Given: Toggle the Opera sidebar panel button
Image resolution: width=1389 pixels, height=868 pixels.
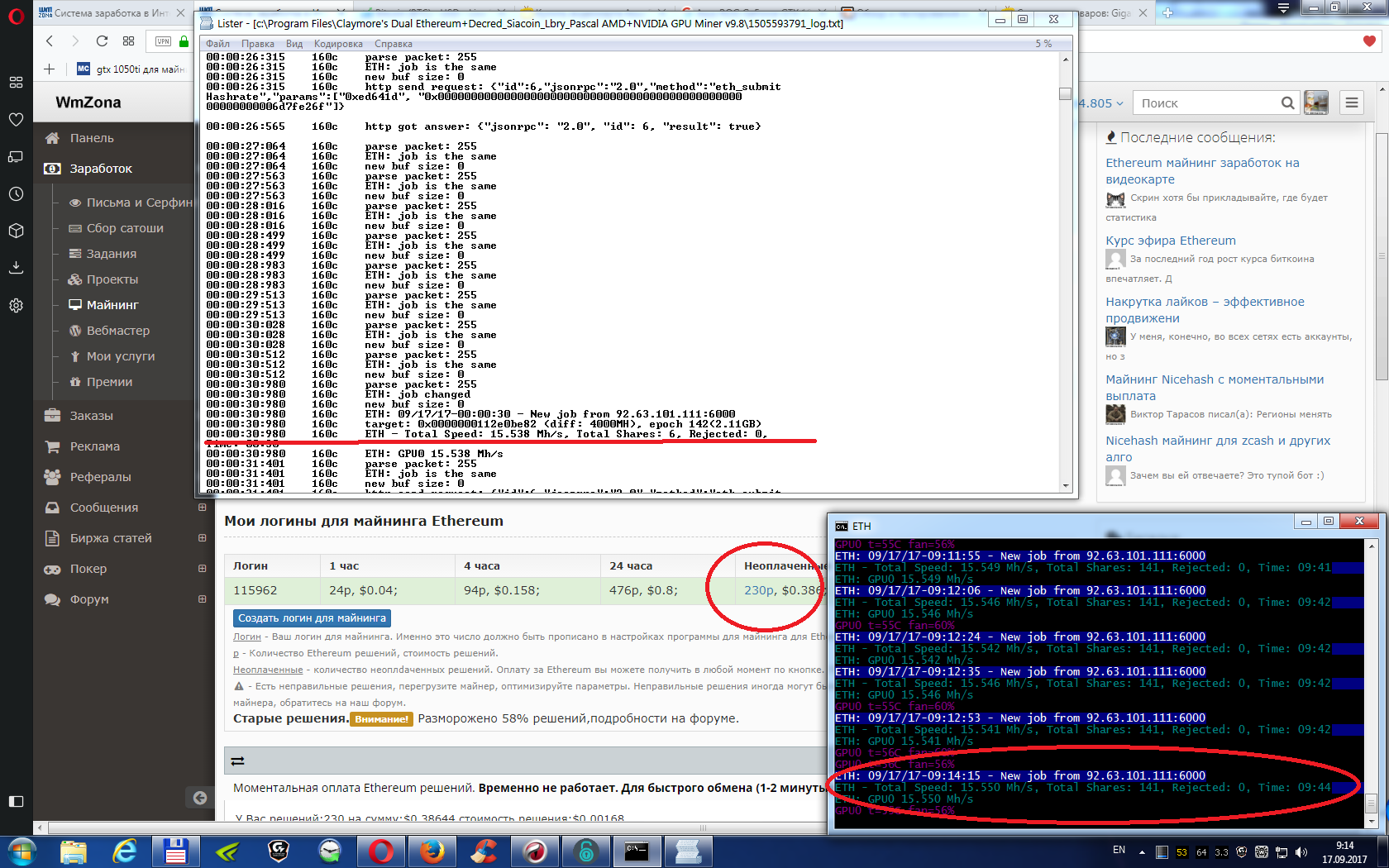Looking at the screenshot, I should (16, 801).
